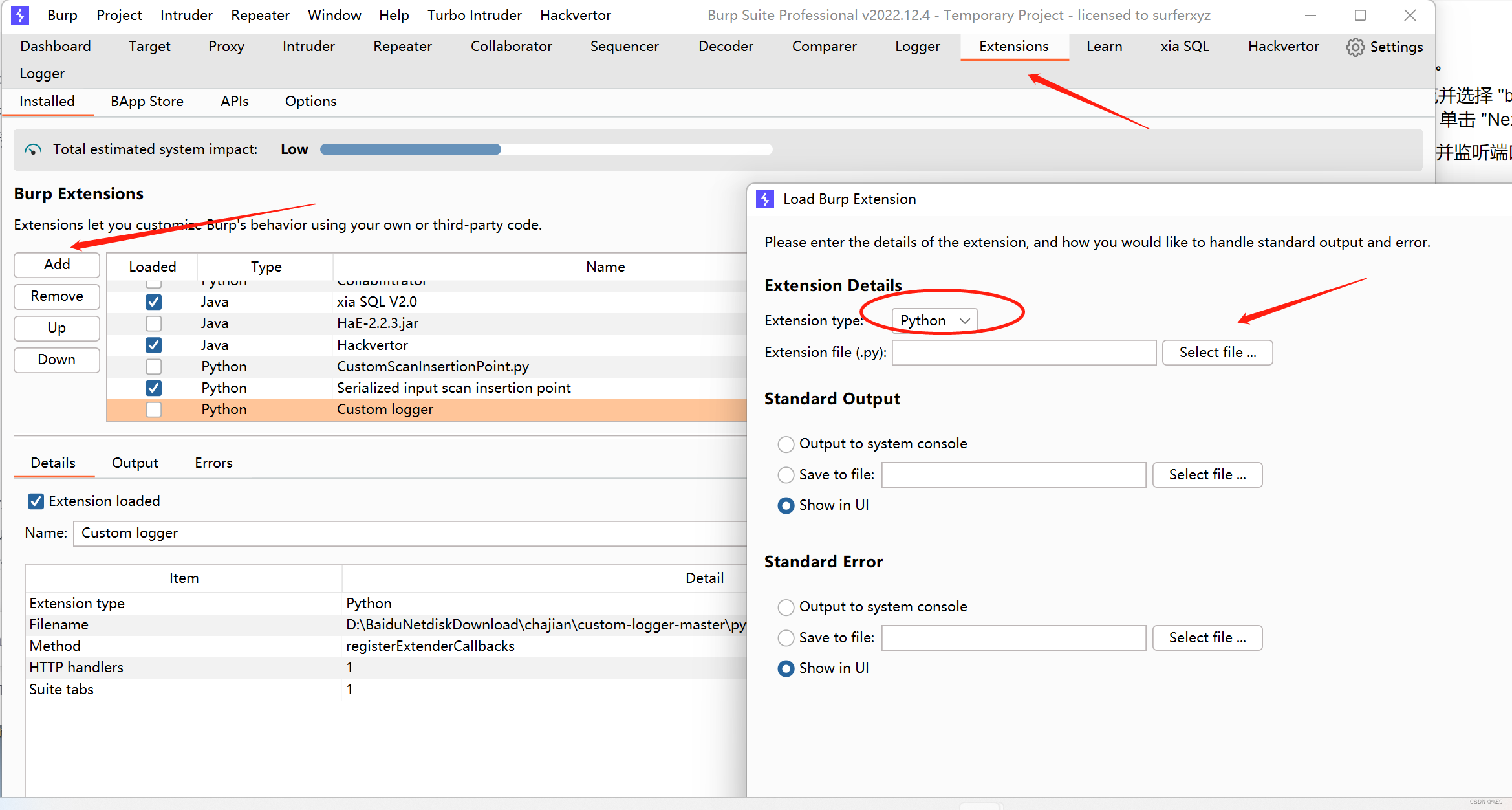Screen dimensions: 1512x810
Task: Click the system impact progress bar
Action: 546,149
